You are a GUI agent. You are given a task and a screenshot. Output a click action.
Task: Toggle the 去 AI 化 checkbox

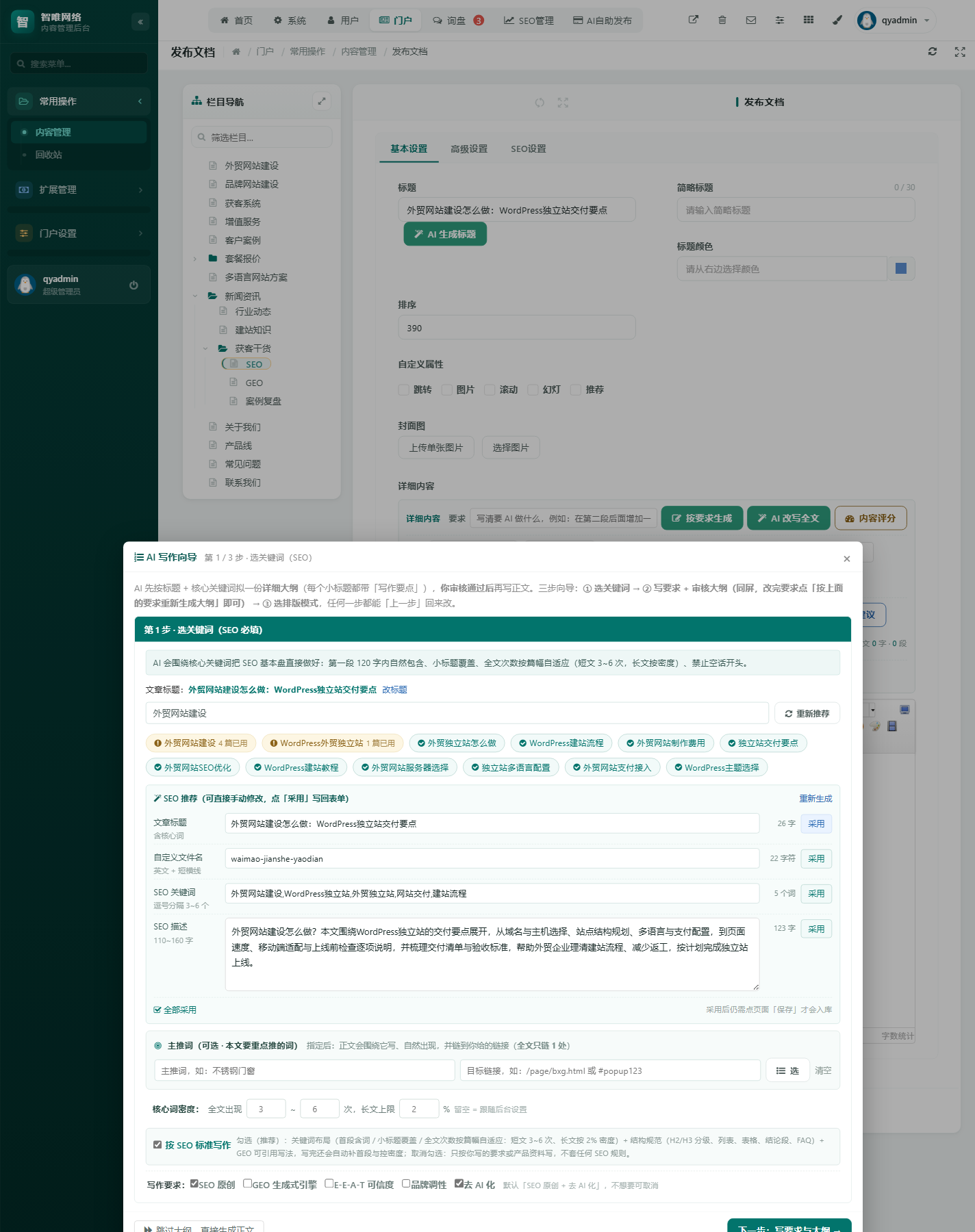(459, 1183)
